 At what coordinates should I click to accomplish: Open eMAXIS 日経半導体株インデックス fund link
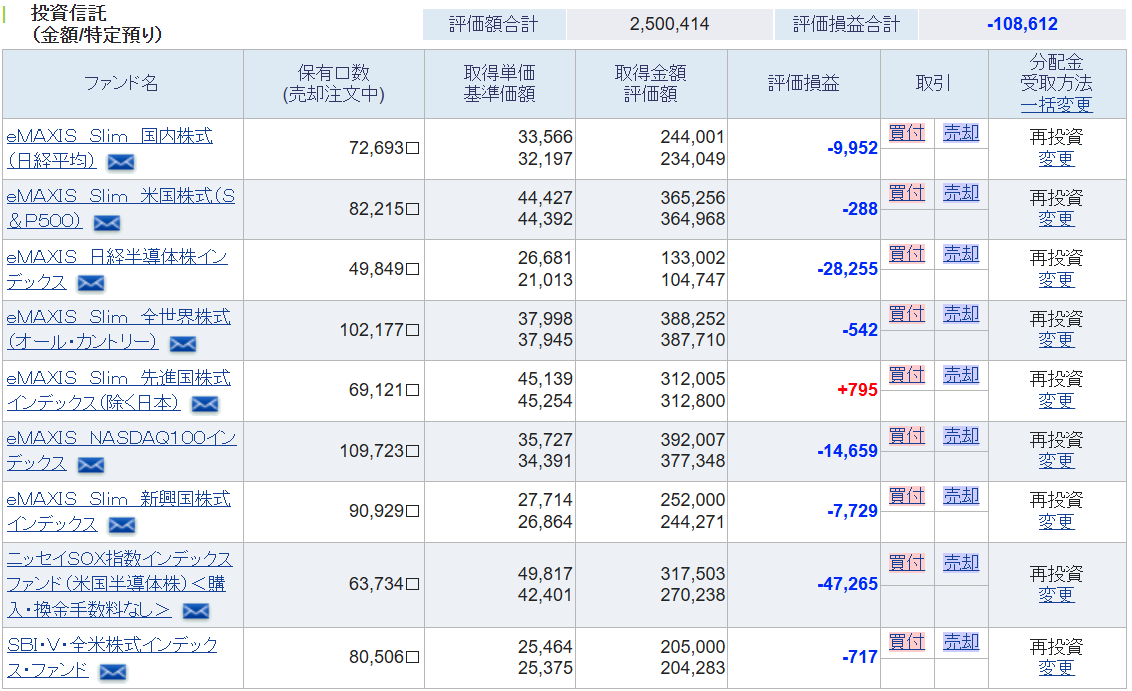(x=117, y=269)
